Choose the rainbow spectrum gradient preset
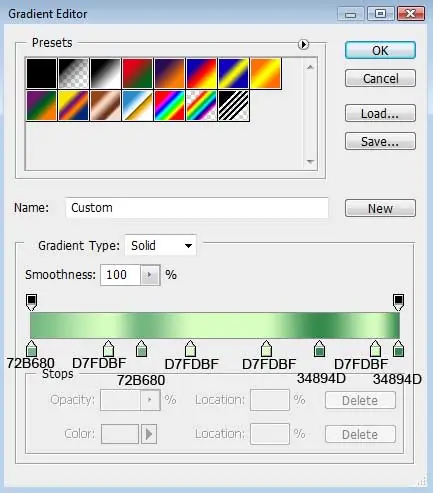Screen dimensions: 433x493 [x=169, y=105]
